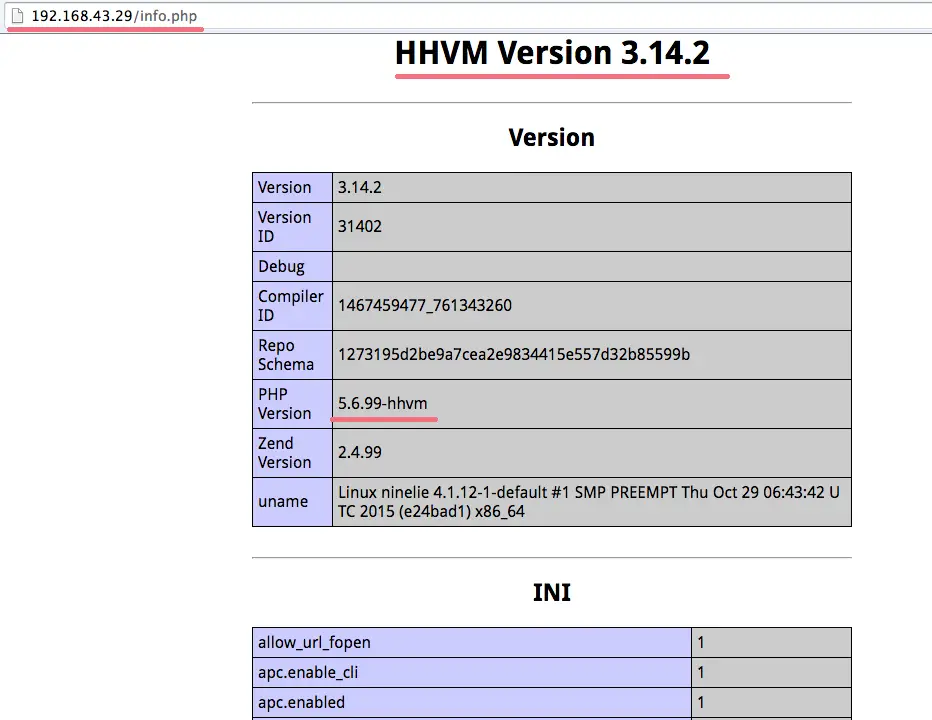Viewport: 932px width, 720px height.
Task: Click the address bar URL 192.168.43.29/info.php
Action: [x=114, y=15]
